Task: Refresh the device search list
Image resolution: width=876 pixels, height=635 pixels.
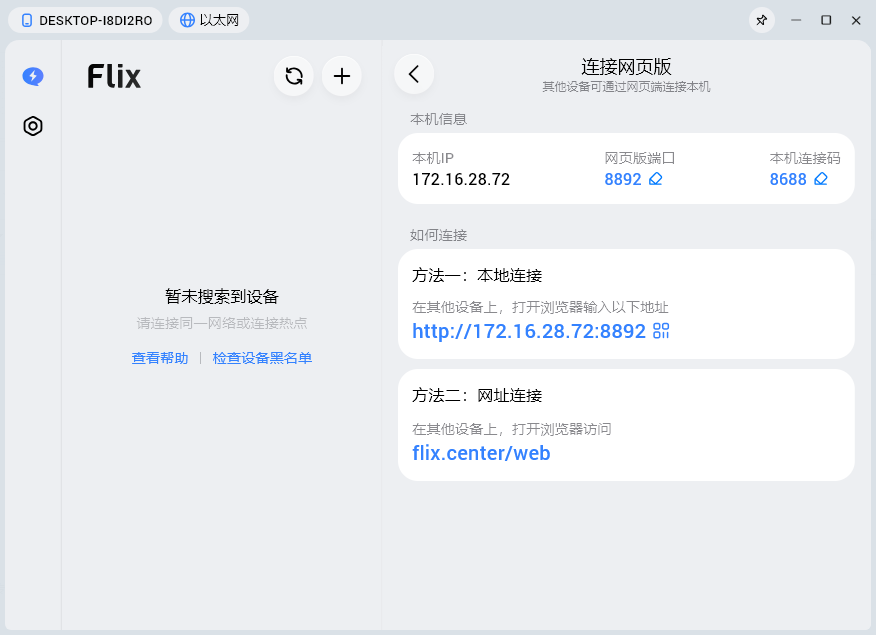Action: (x=294, y=76)
